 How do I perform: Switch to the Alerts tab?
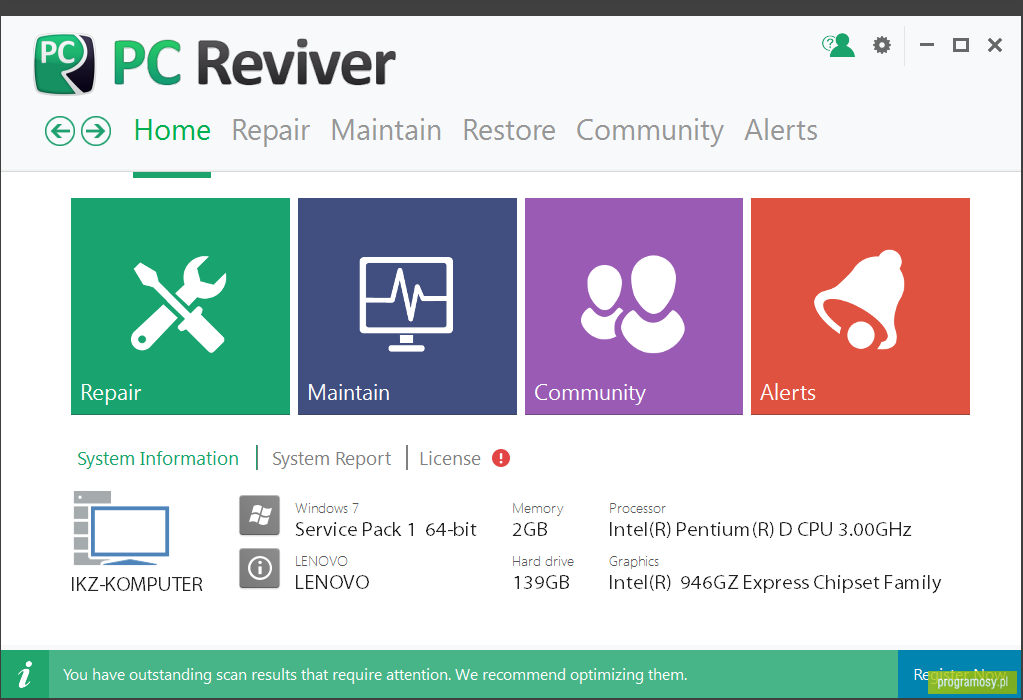(781, 130)
